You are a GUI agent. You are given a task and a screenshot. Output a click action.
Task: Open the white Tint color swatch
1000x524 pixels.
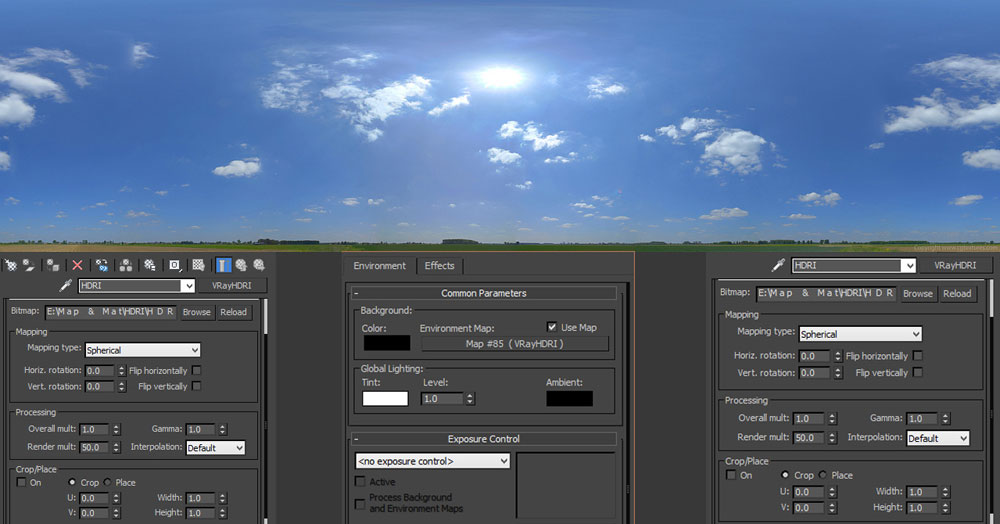click(384, 398)
